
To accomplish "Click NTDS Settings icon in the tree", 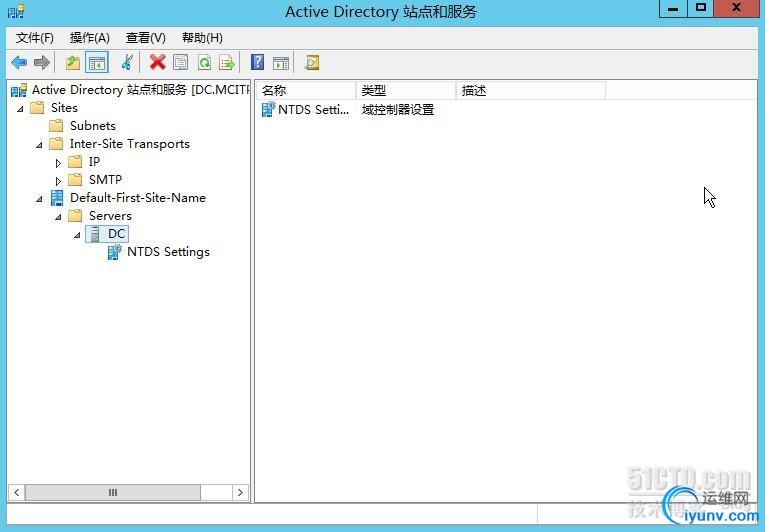I will 115,252.
